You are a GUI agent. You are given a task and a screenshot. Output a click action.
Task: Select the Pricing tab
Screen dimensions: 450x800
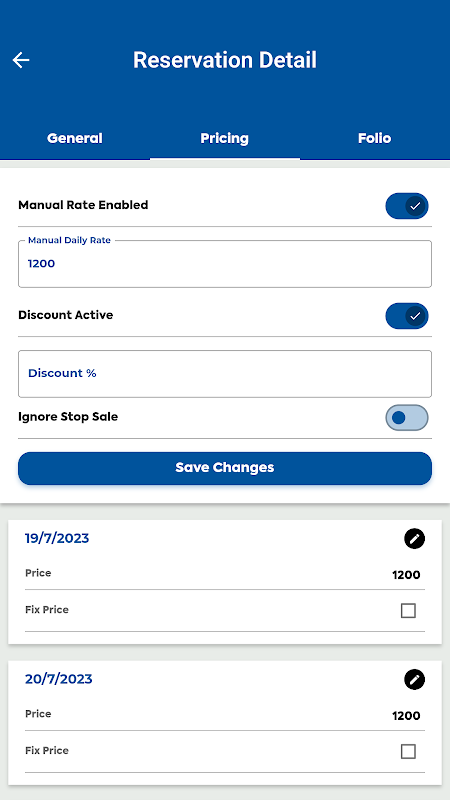[224, 138]
